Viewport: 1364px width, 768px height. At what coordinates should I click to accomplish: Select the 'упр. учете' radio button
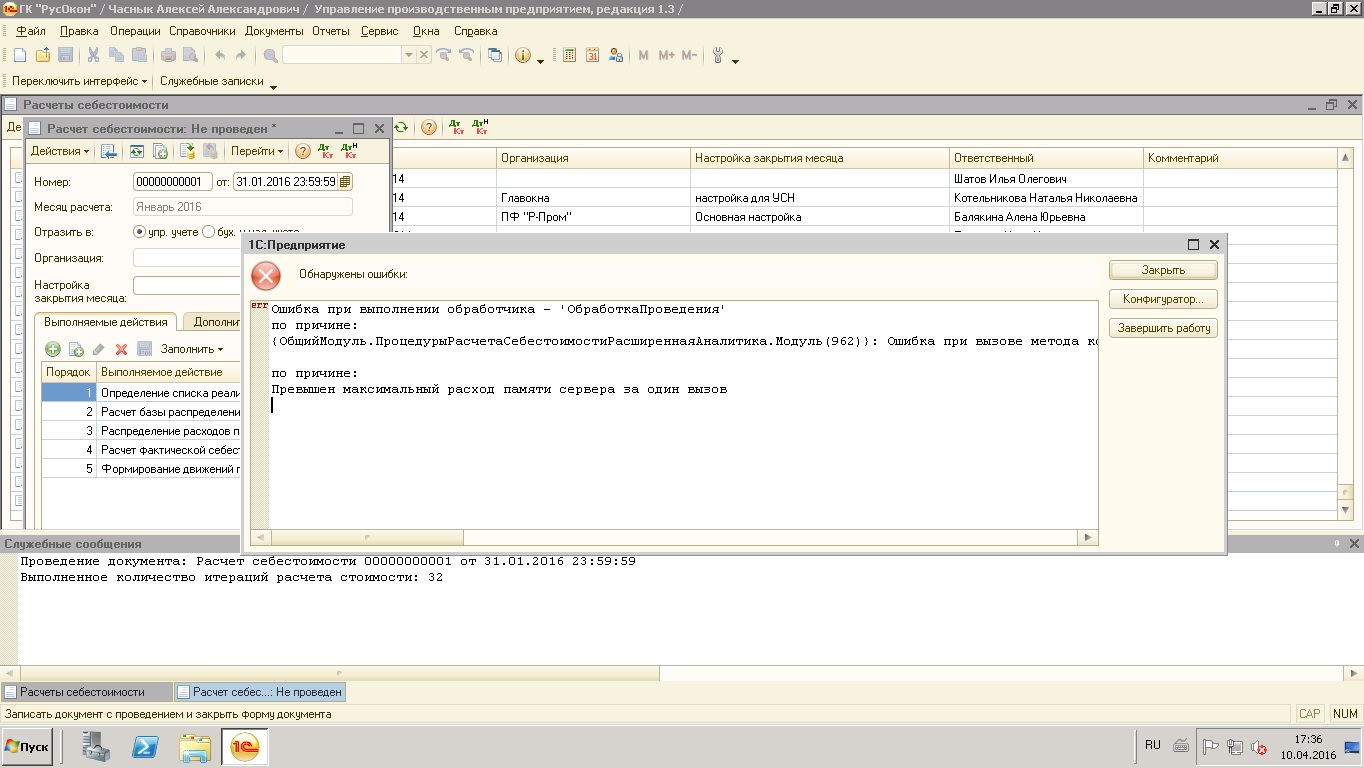point(140,232)
